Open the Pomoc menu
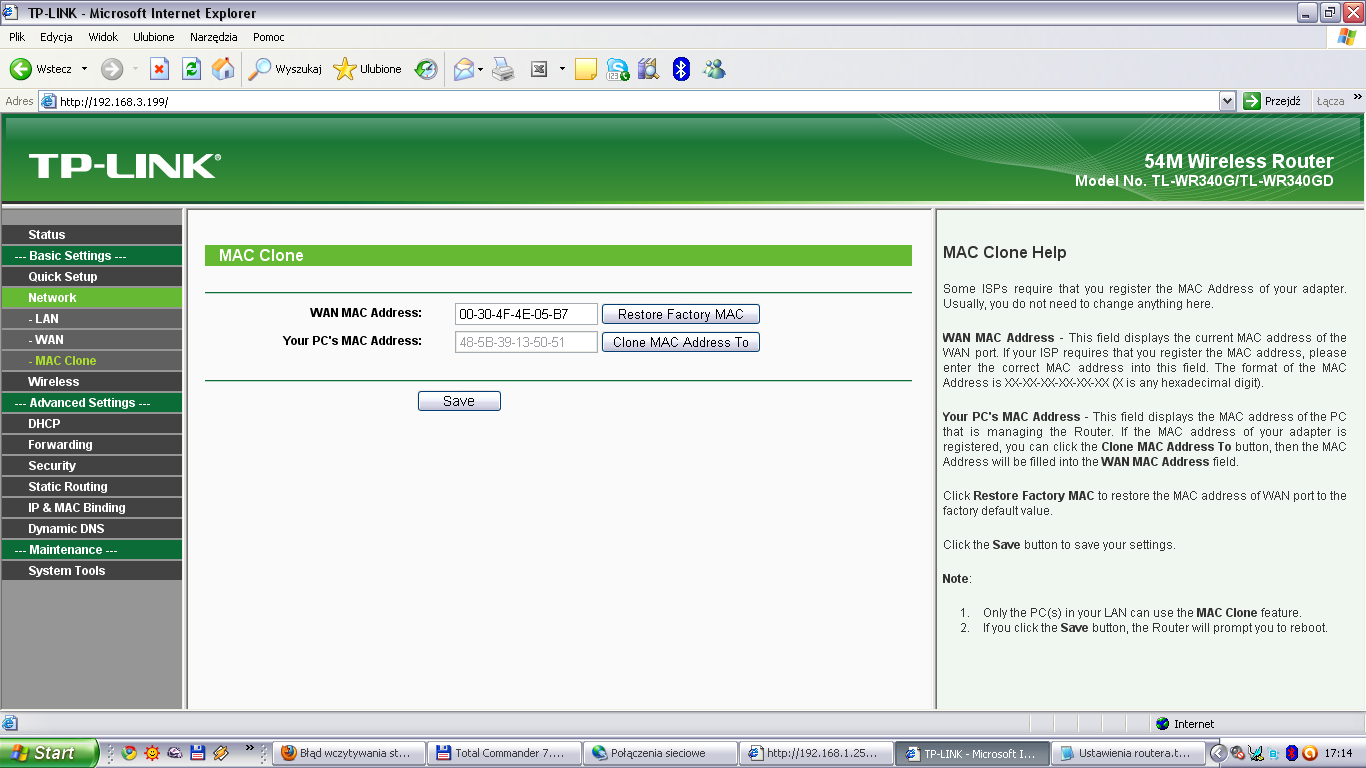This screenshot has height=768, width=1366. (269, 37)
